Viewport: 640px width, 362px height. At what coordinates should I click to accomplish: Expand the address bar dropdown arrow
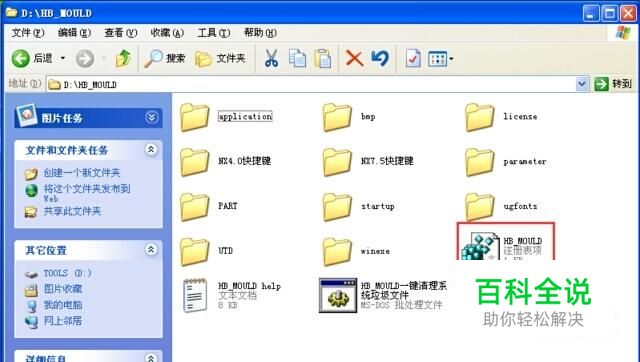582,84
